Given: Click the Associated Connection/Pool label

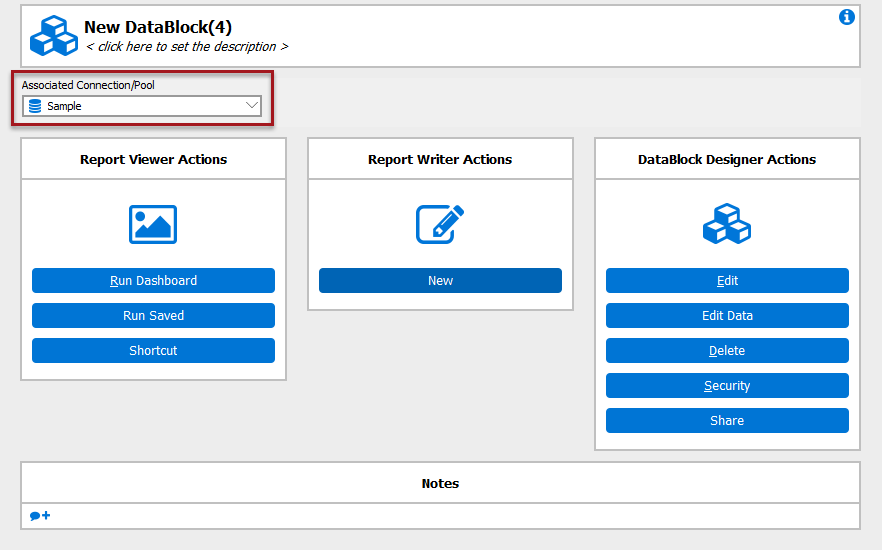Looking at the screenshot, I should [x=88, y=85].
